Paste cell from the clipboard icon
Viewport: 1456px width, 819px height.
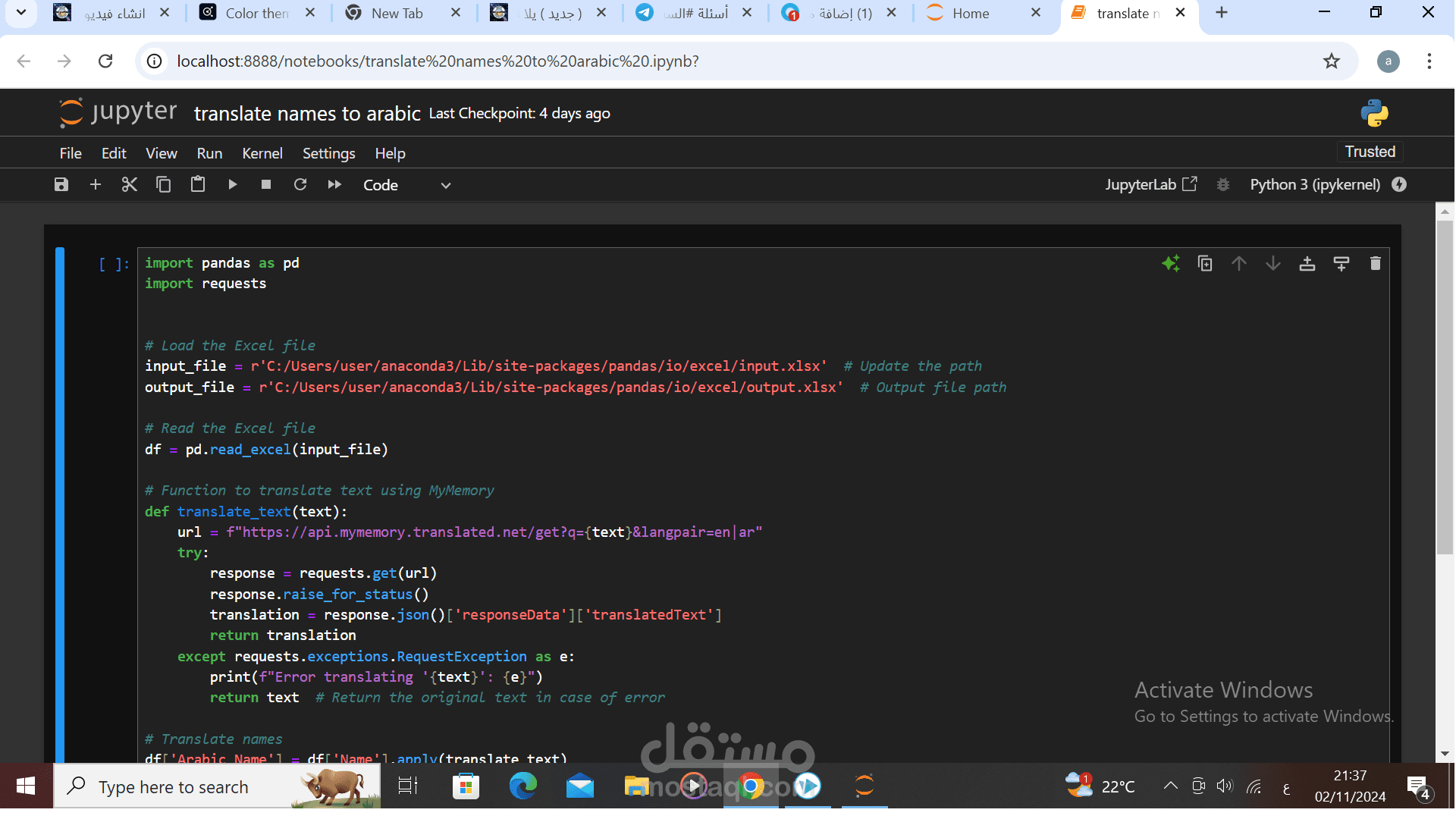click(198, 185)
